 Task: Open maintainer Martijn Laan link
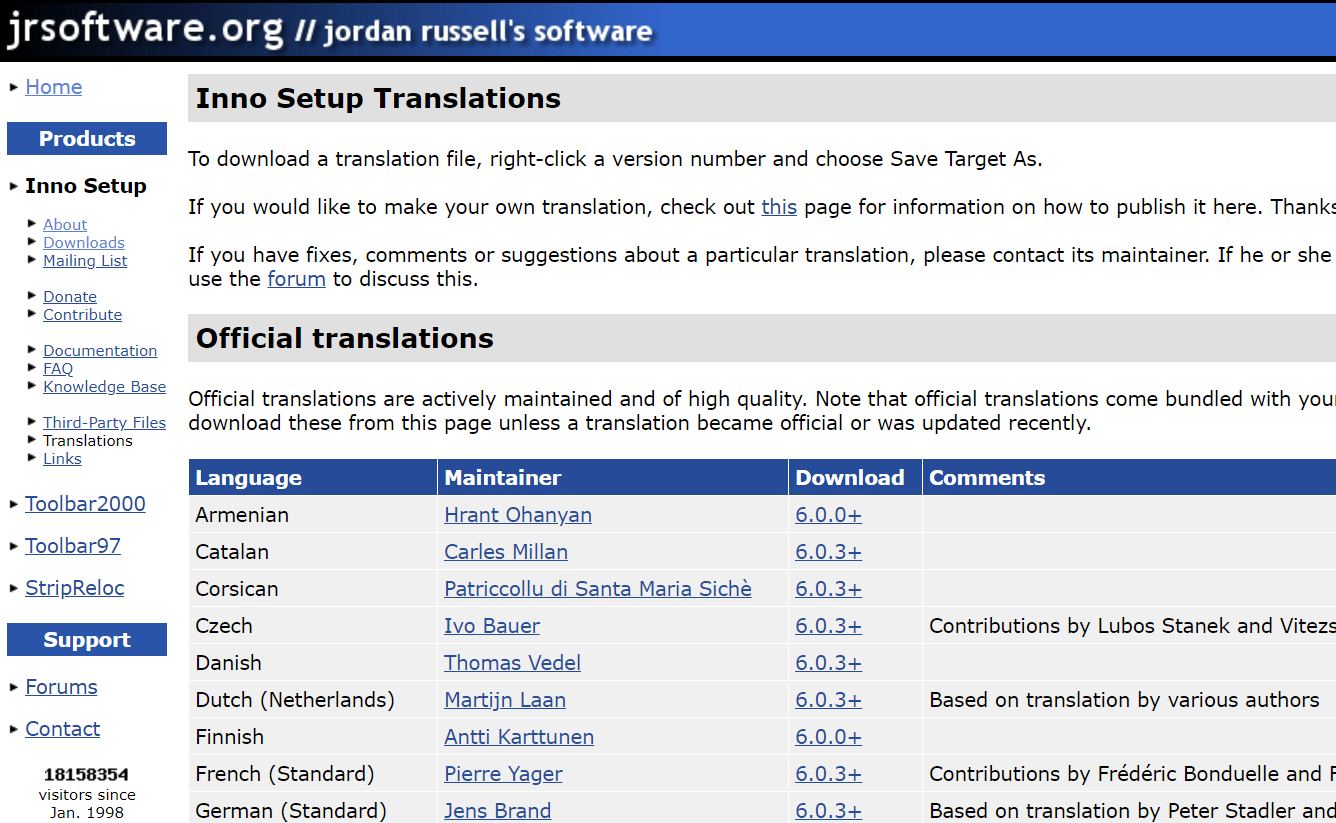click(x=505, y=700)
